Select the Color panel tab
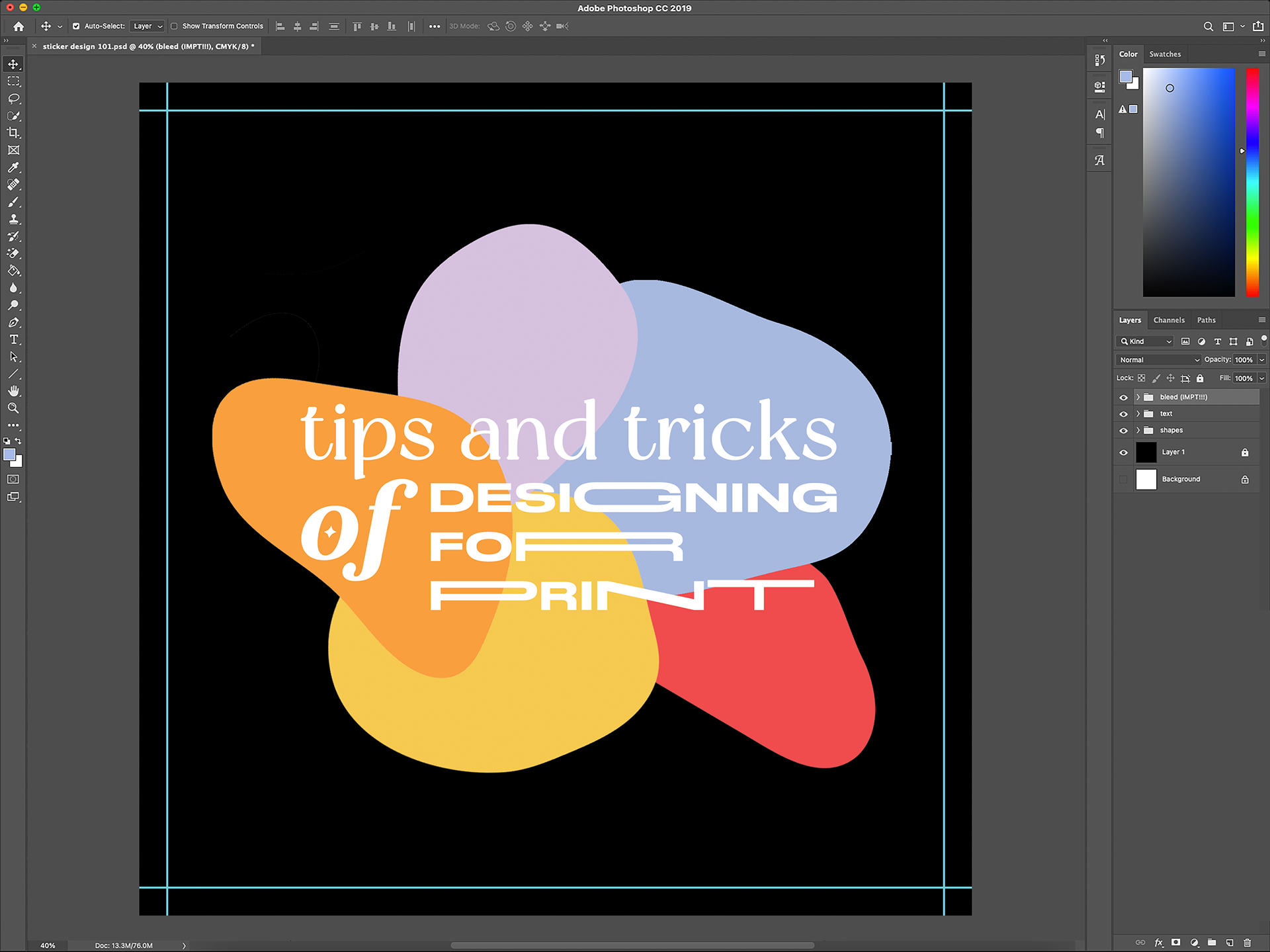 coord(1128,54)
